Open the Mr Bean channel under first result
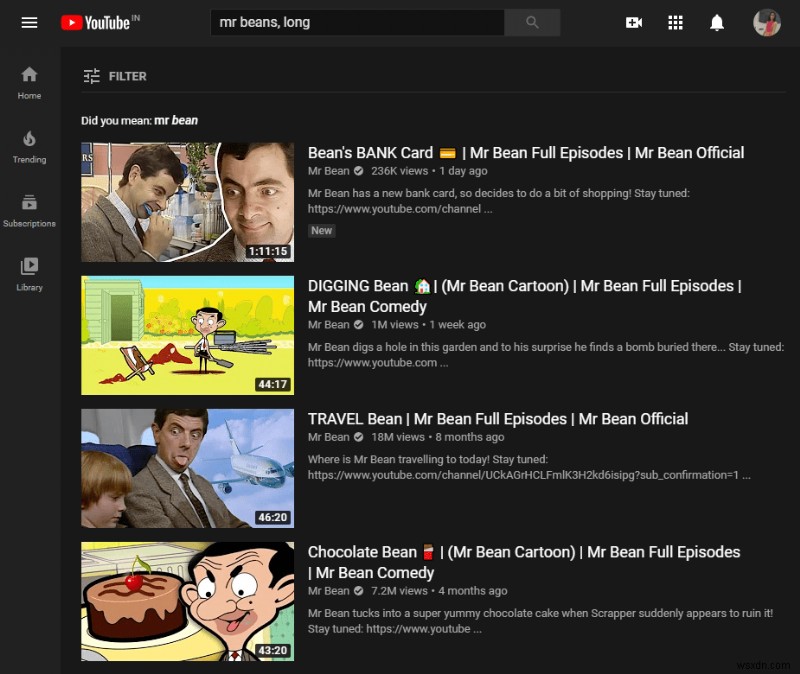 (328, 171)
